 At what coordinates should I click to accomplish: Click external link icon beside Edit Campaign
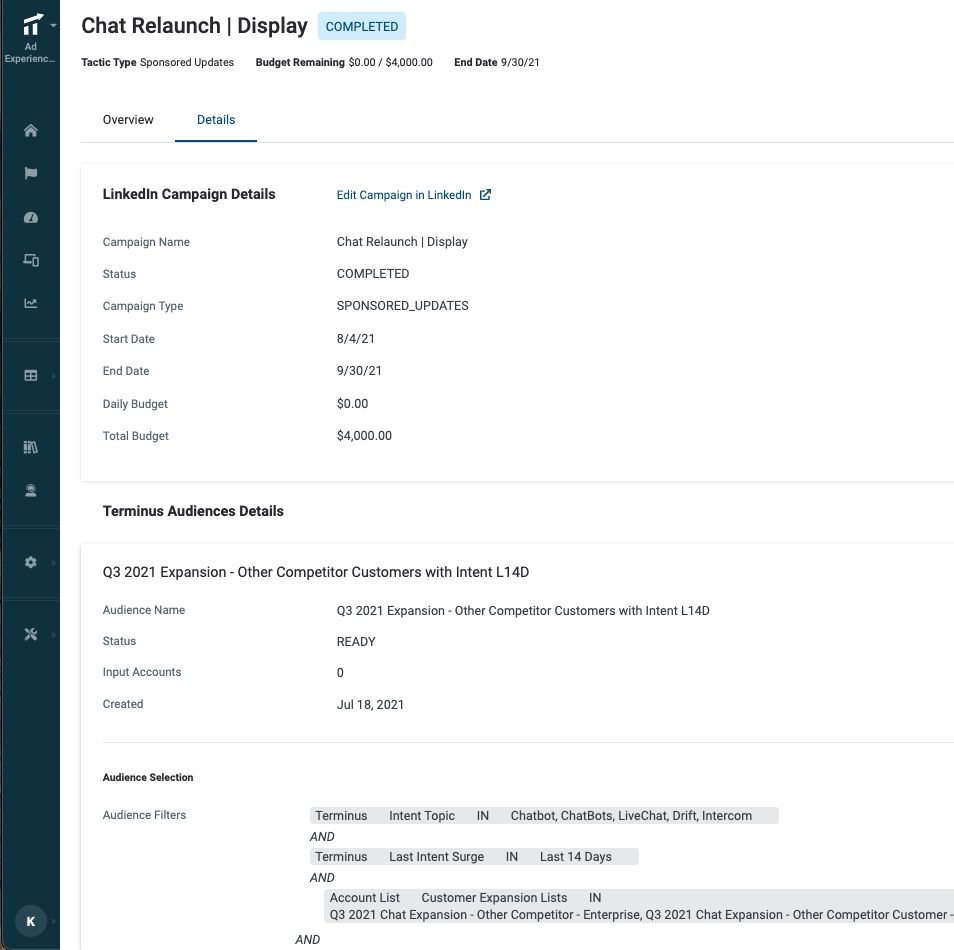[x=486, y=195]
